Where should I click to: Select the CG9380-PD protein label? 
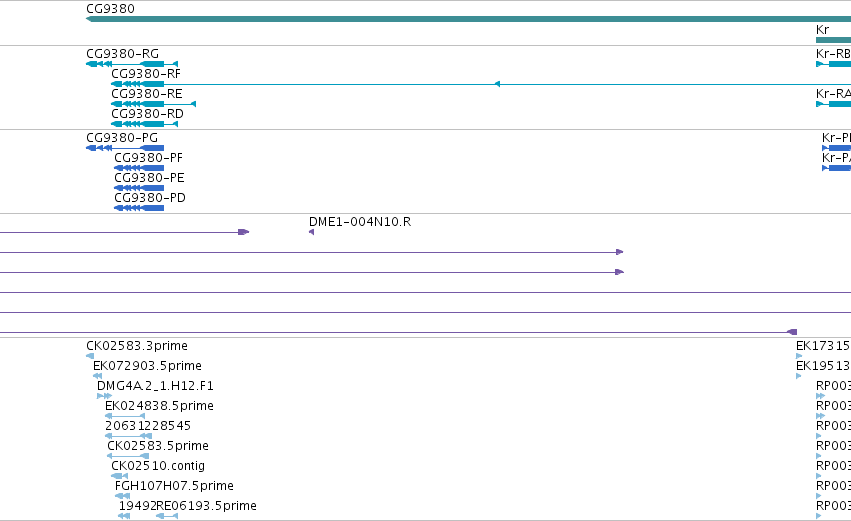[150, 198]
